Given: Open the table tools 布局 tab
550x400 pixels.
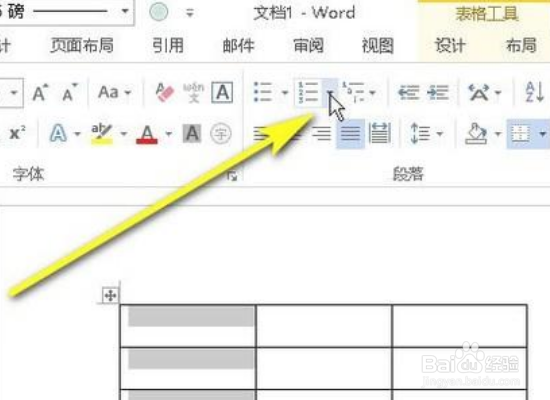Looking at the screenshot, I should (x=521, y=46).
